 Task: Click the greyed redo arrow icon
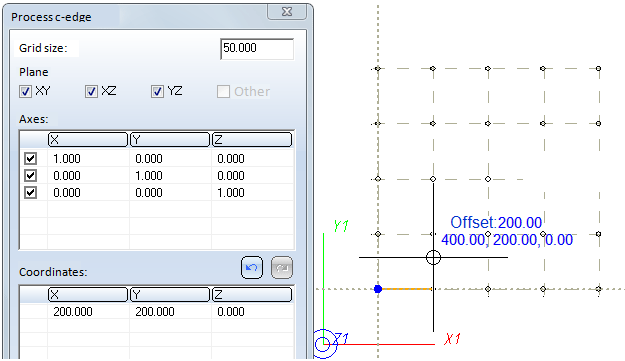pos(282,267)
